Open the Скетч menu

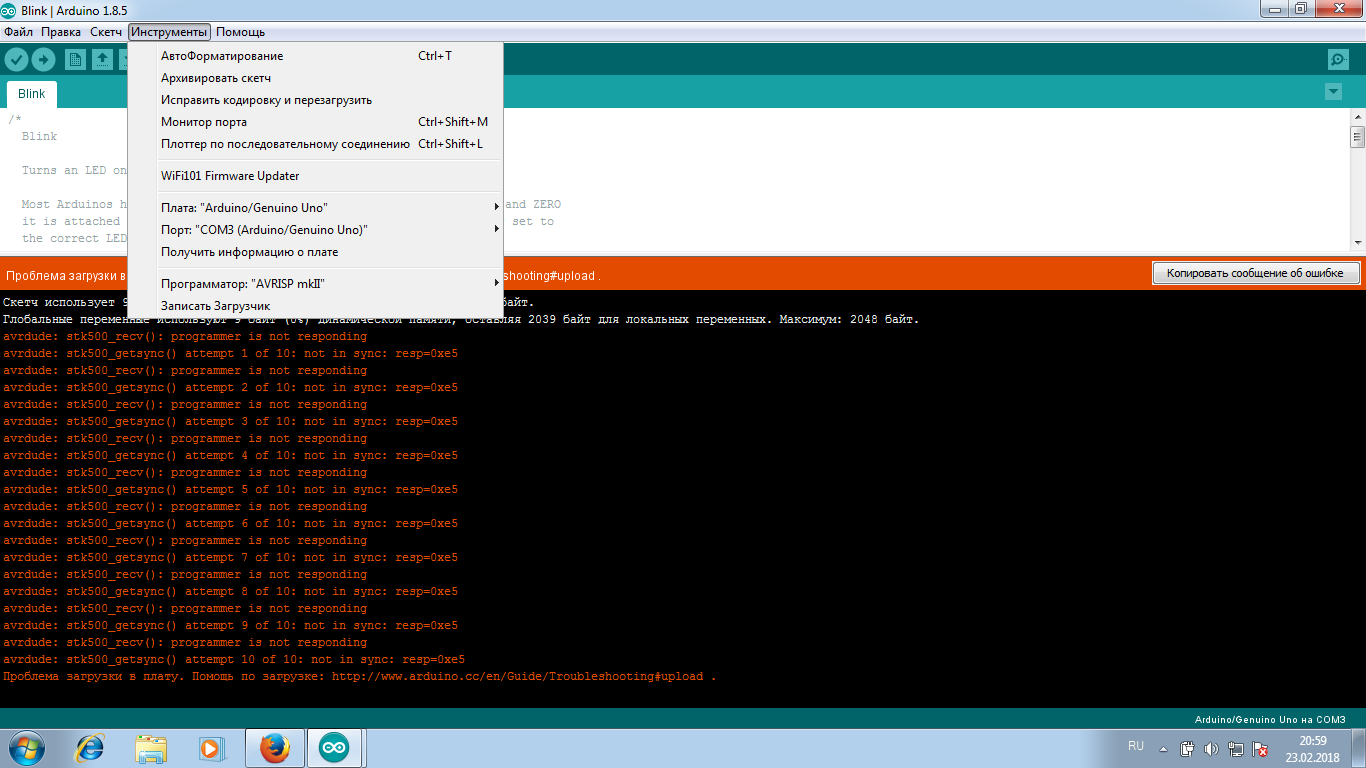(x=106, y=32)
